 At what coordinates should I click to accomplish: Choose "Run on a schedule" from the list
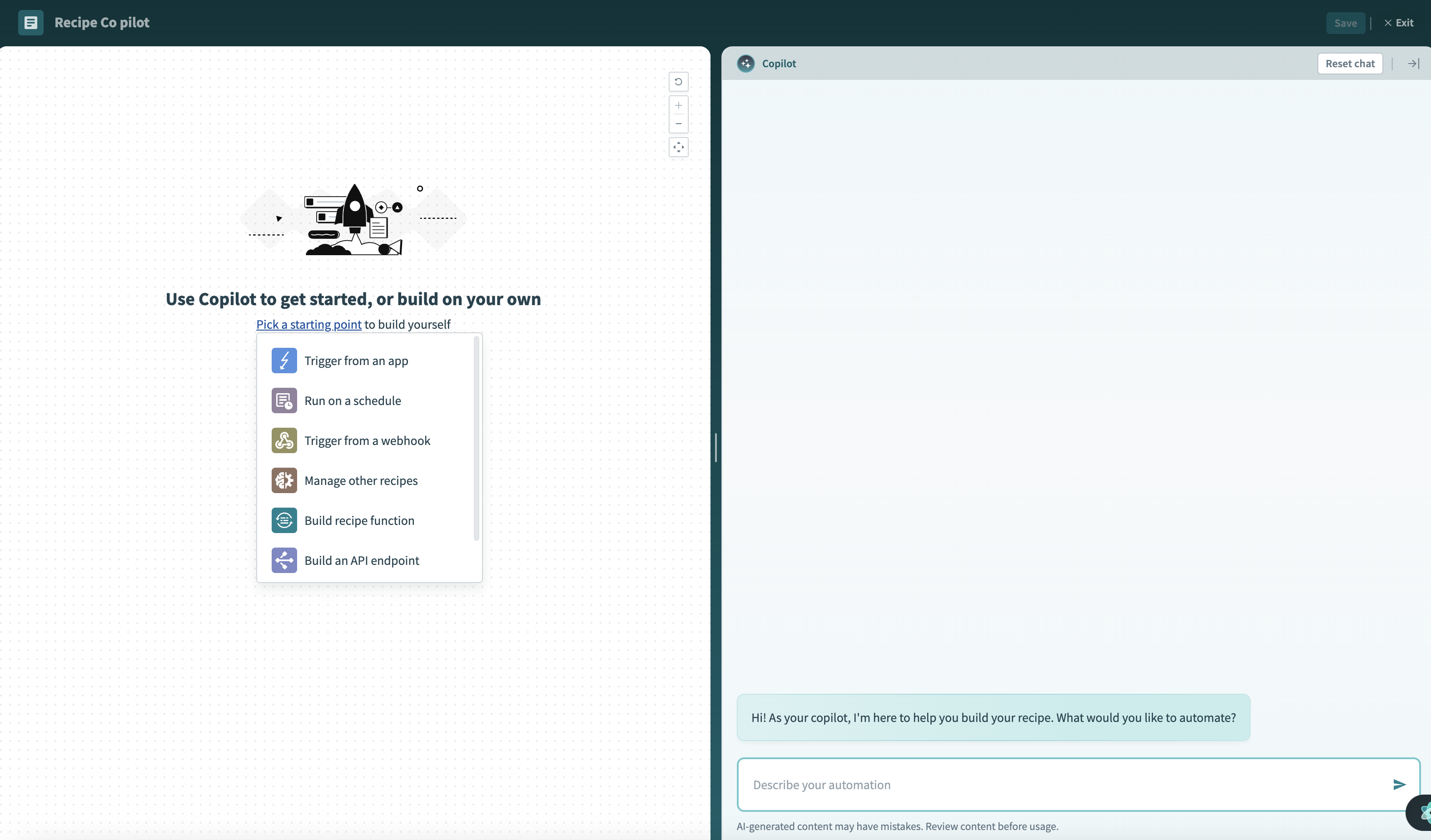click(x=353, y=400)
